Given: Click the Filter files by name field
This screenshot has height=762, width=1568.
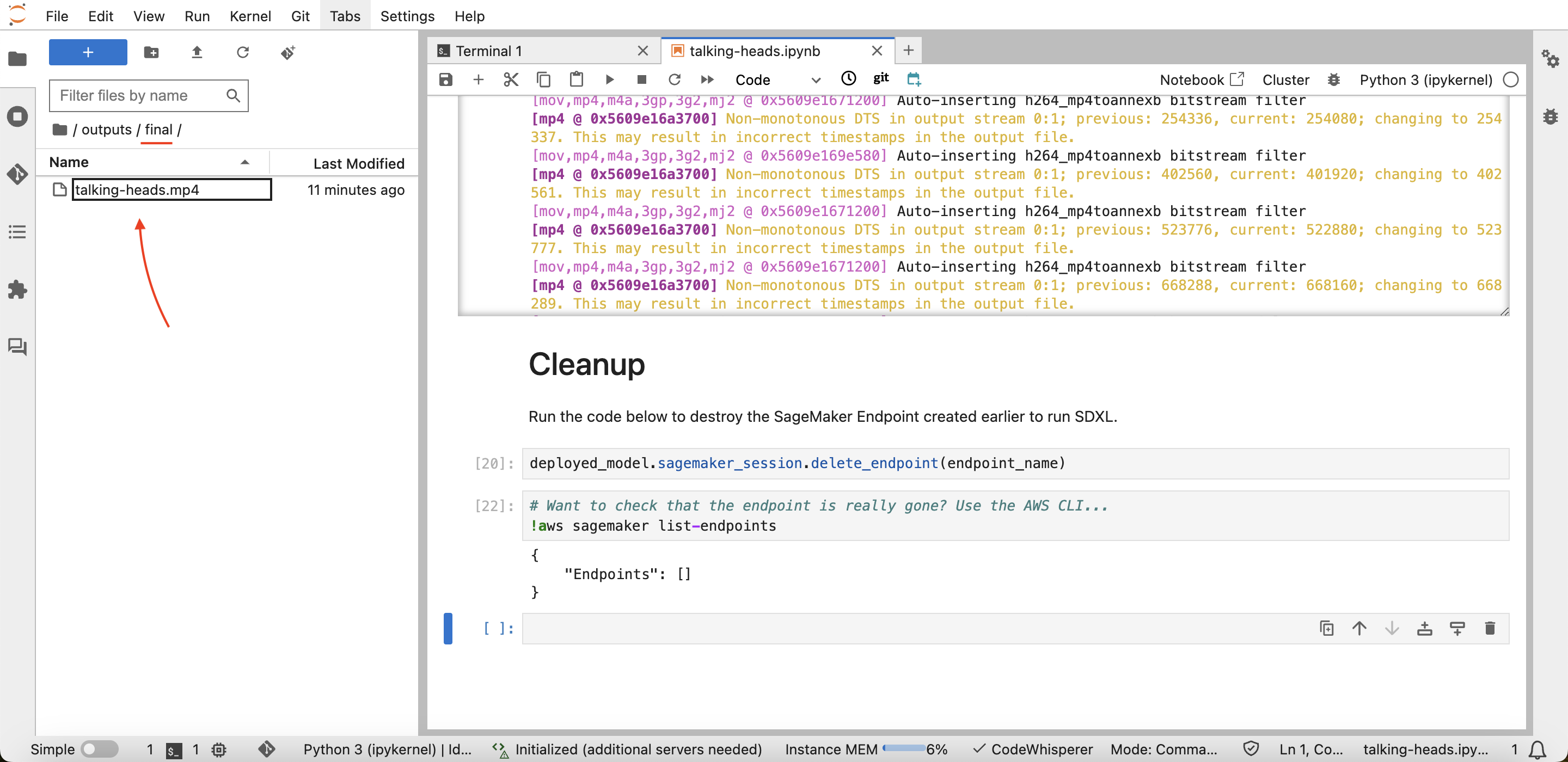Looking at the screenshot, I should point(141,96).
